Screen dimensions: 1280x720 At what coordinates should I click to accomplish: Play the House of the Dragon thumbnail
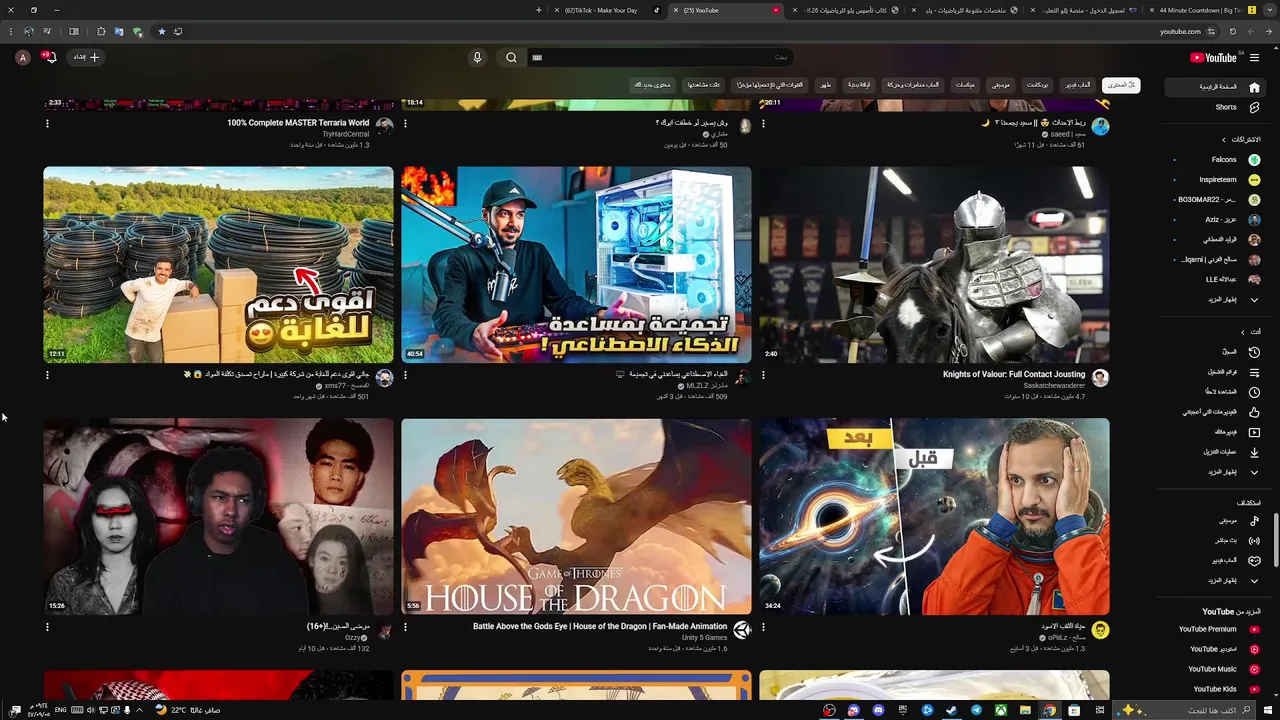click(576, 516)
